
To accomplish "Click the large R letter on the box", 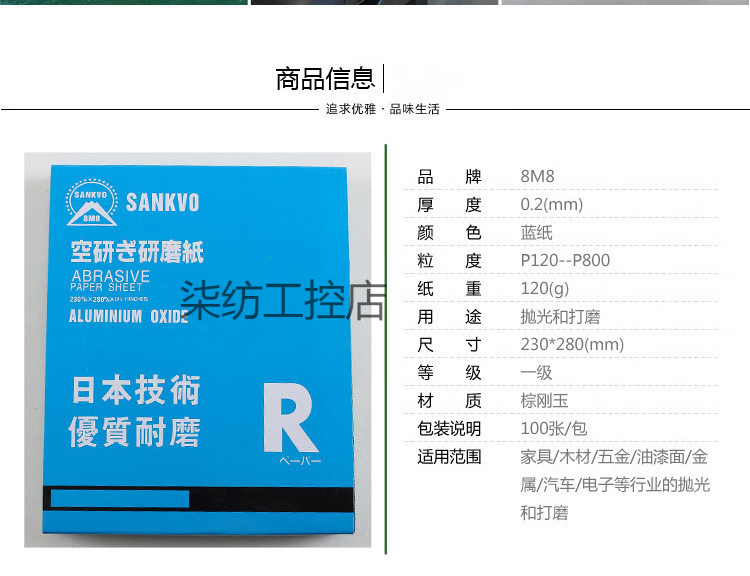I will pyautogui.click(x=290, y=418).
